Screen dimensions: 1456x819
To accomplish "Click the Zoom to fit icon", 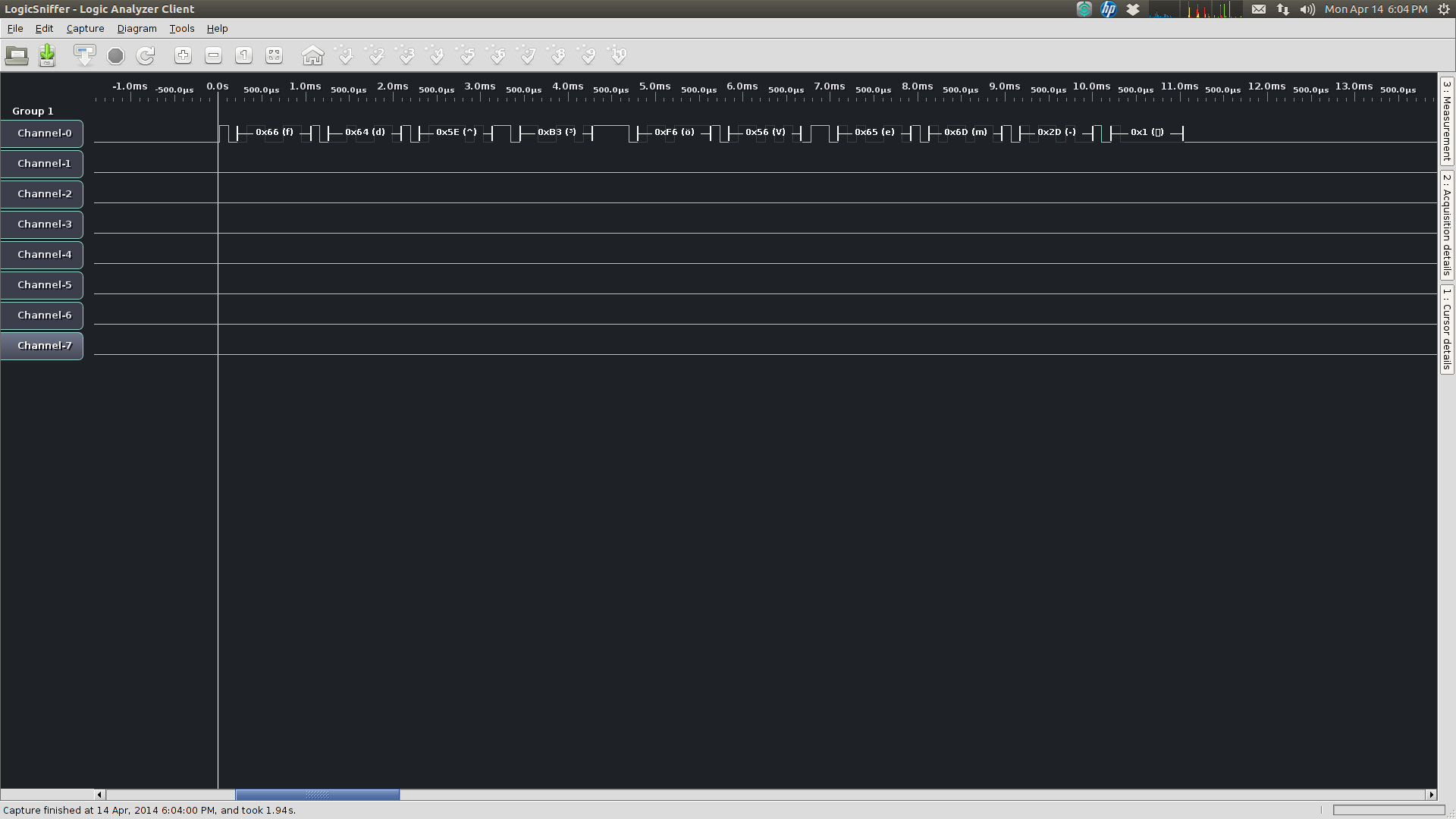I will click(274, 55).
